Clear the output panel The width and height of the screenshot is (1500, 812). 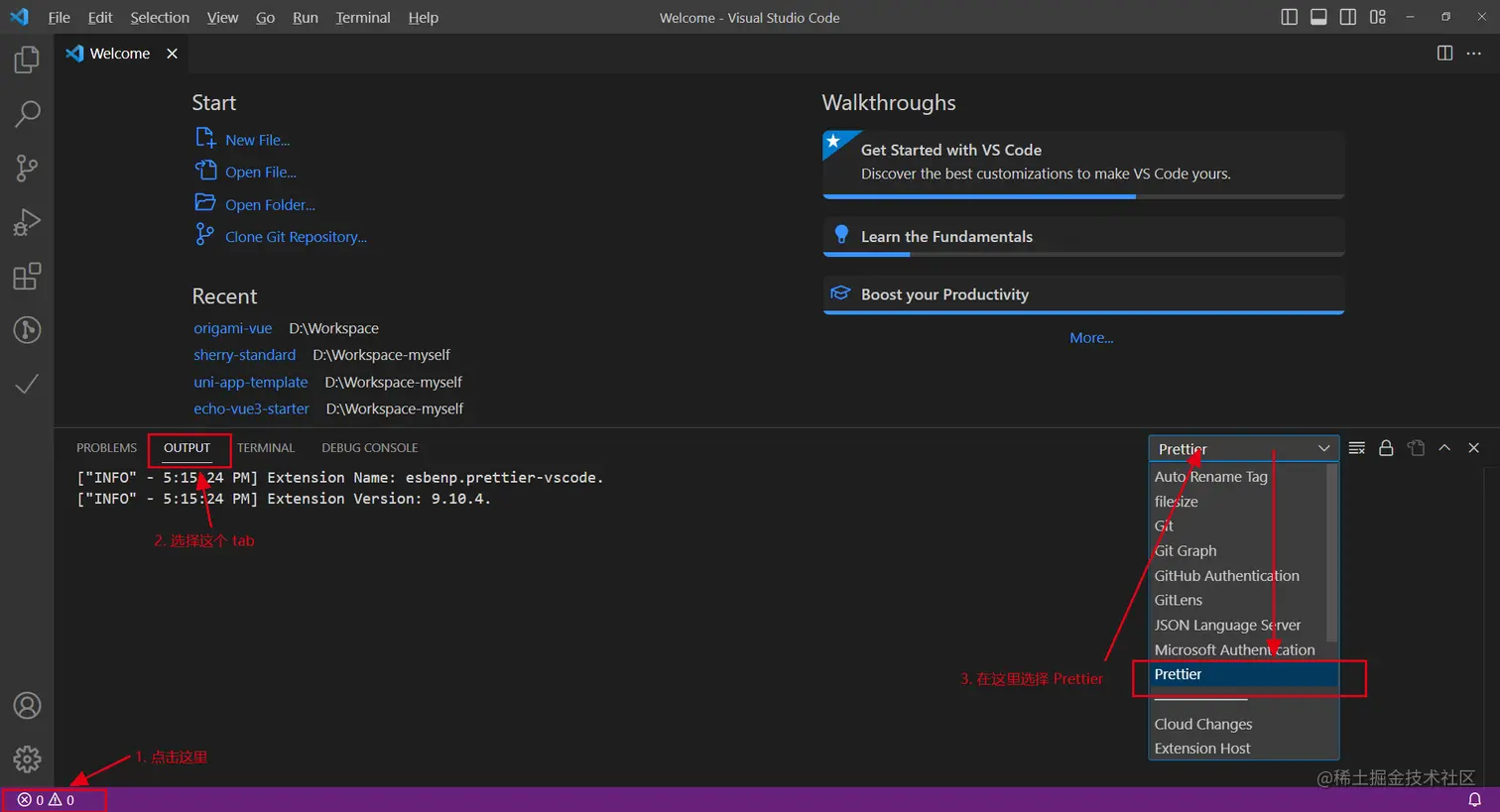[x=1357, y=448]
